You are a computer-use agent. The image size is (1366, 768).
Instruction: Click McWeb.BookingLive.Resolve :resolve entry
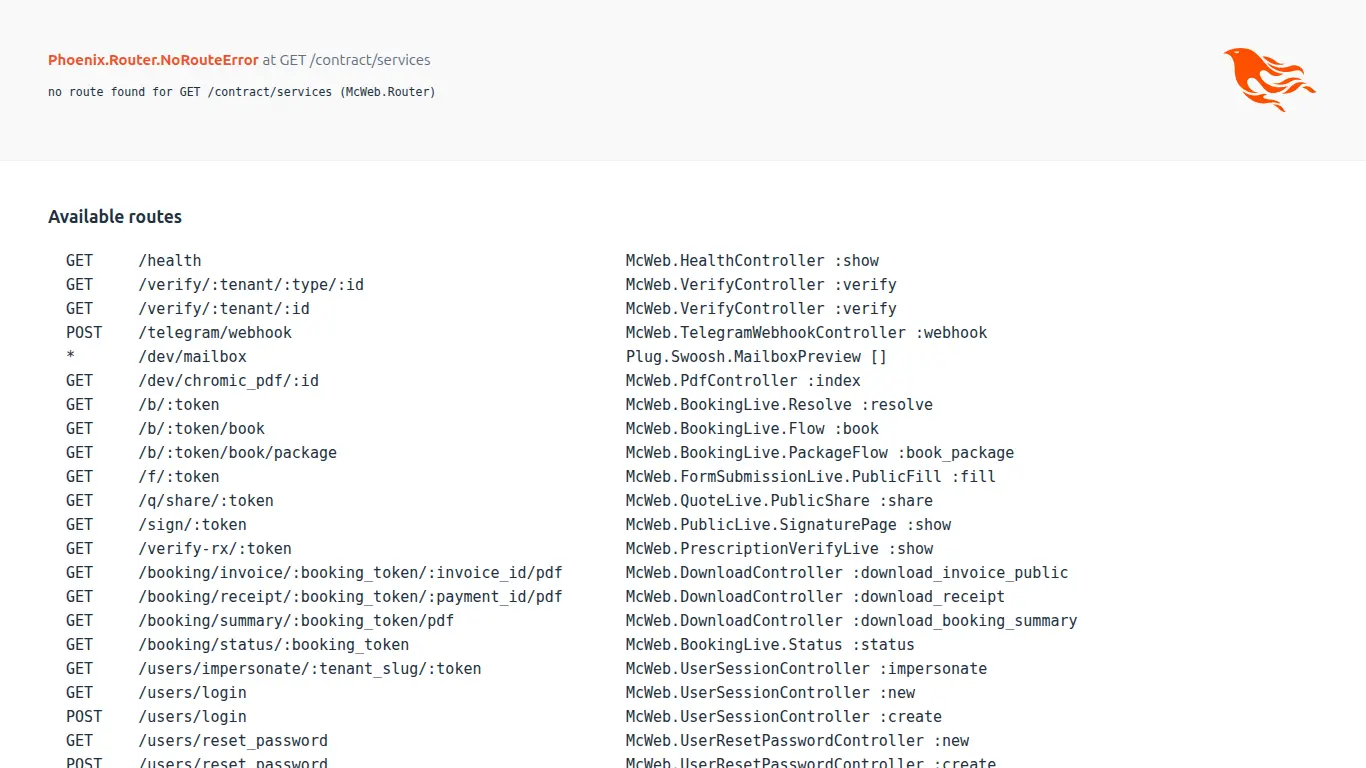[x=780, y=405]
